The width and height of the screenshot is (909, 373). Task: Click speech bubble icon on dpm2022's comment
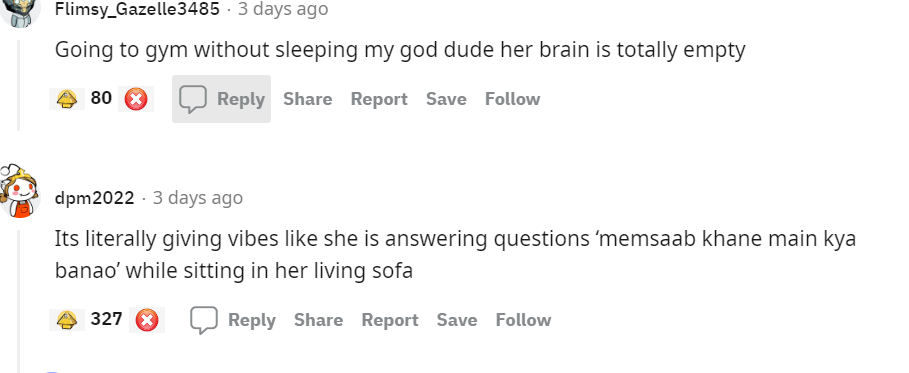(204, 320)
